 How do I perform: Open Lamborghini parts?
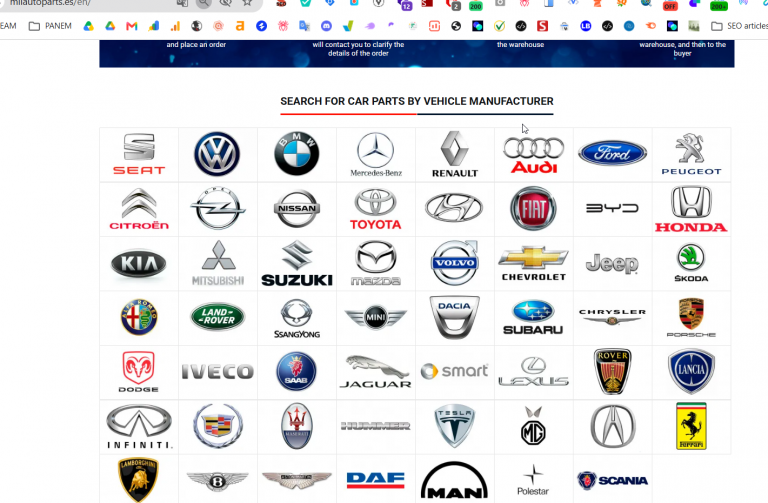139,480
